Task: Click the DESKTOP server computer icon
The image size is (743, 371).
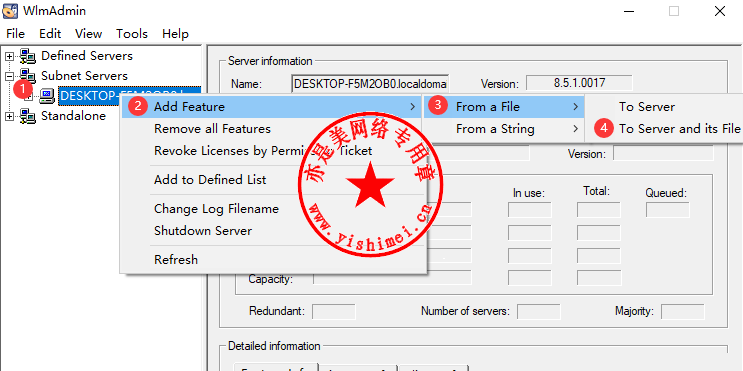Action: 47,96
